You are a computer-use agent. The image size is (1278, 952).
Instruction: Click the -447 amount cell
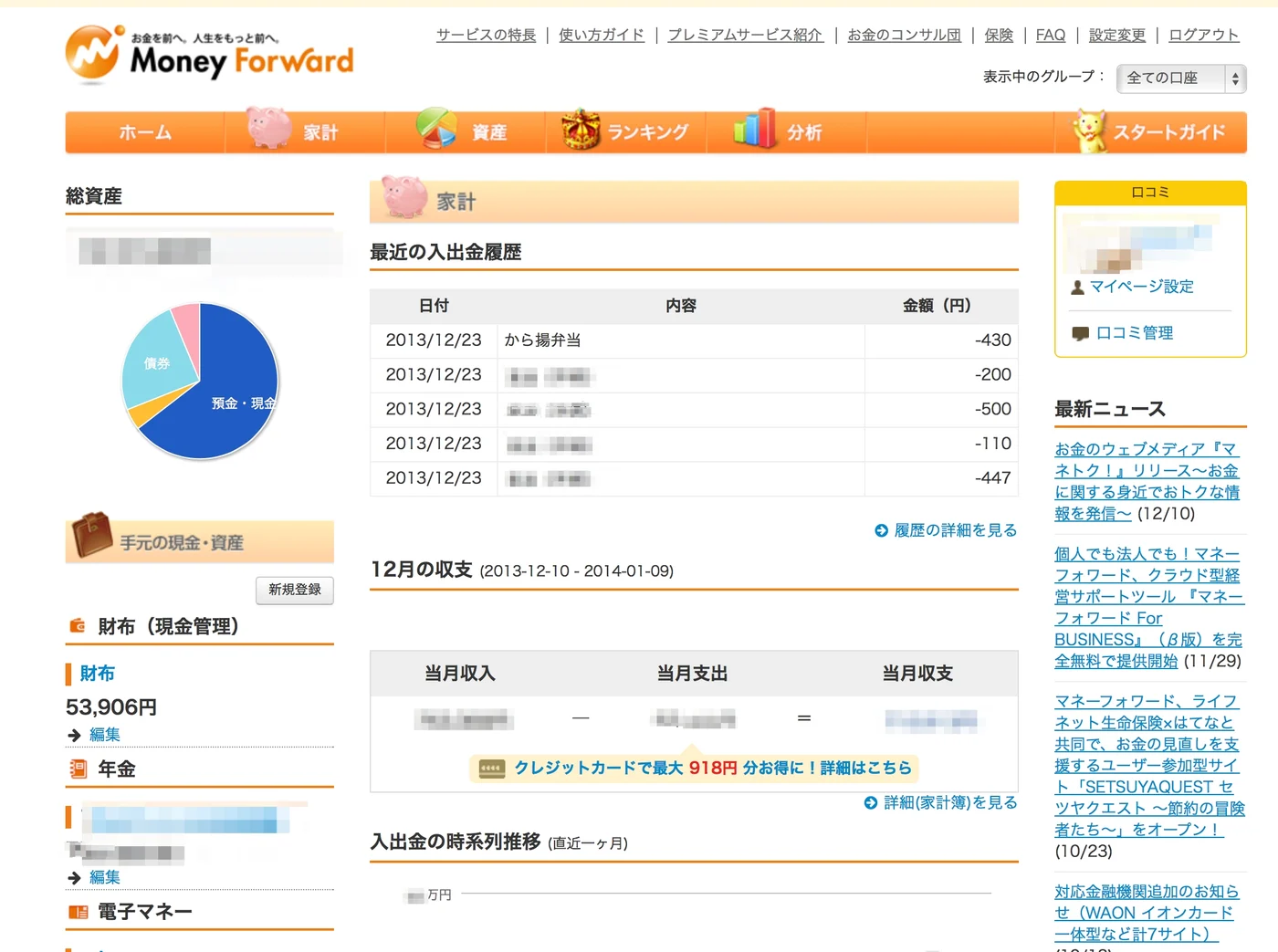[x=941, y=478]
